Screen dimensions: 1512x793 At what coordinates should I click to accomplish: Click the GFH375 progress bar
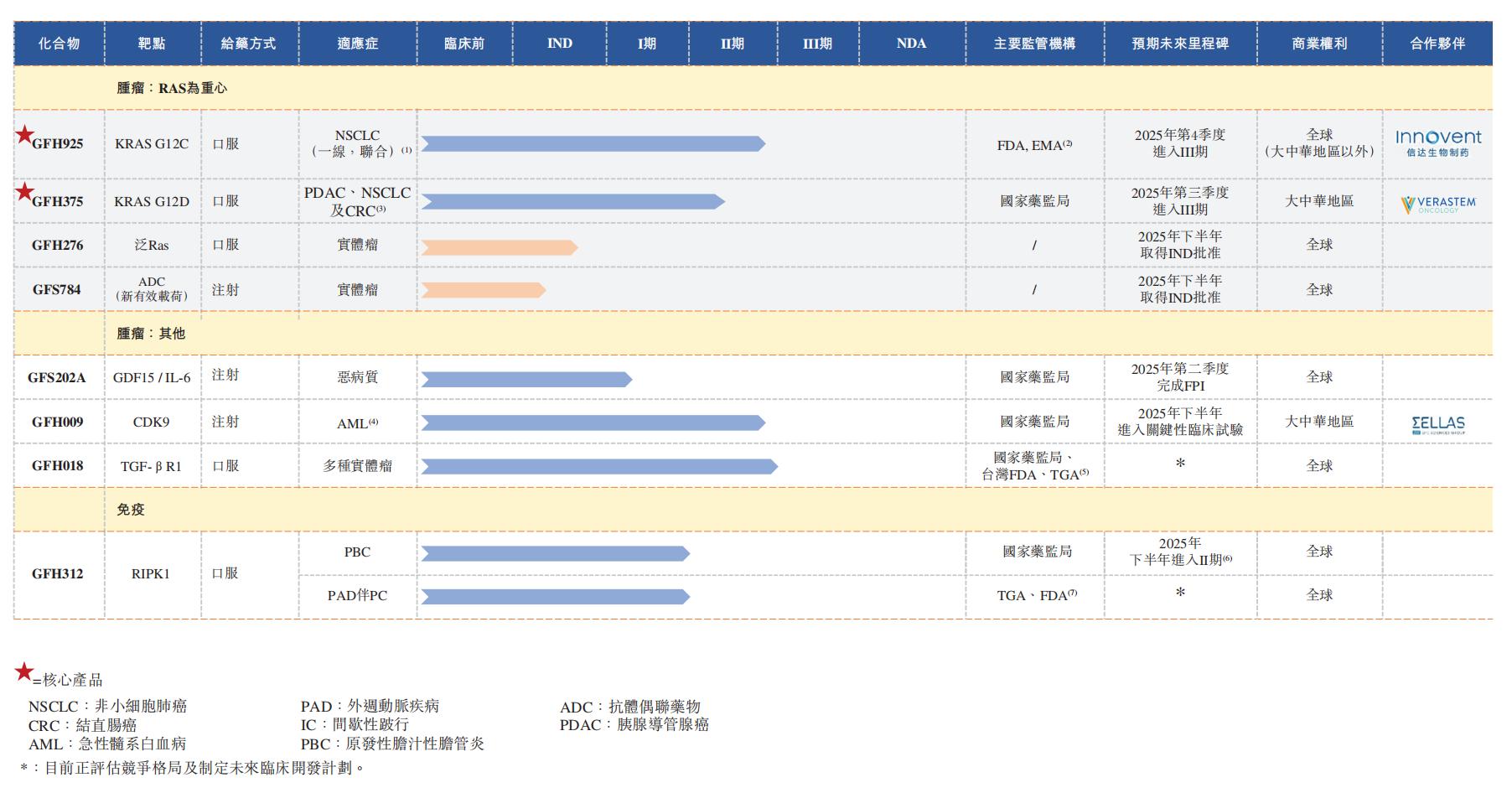tap(573, 201)
